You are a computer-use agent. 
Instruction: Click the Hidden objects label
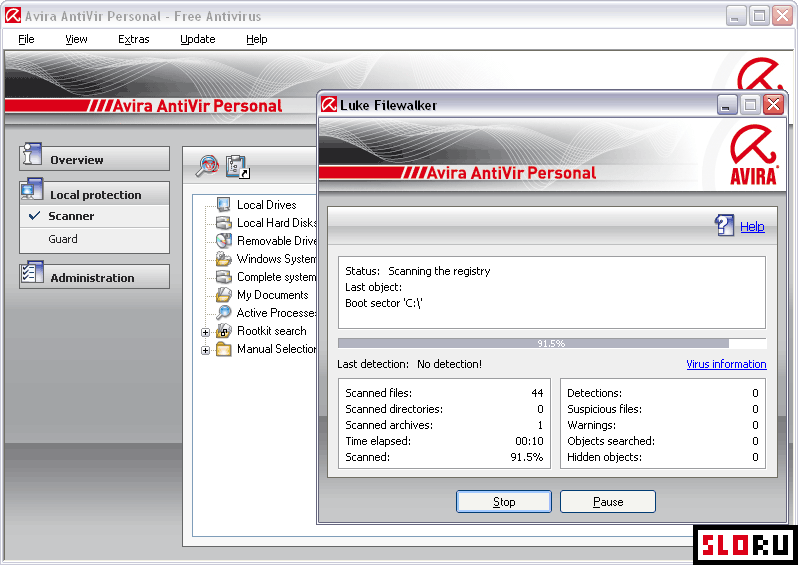(604, 457)
